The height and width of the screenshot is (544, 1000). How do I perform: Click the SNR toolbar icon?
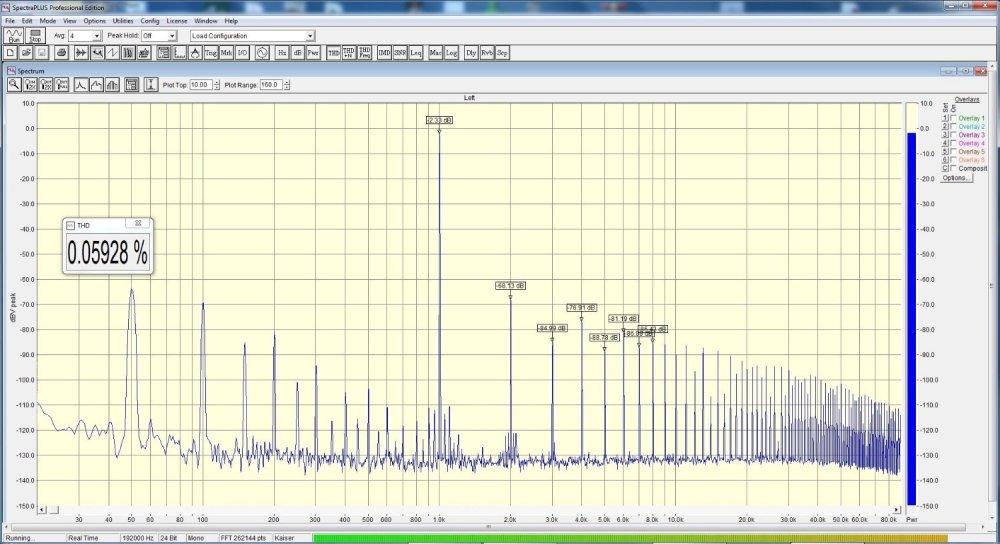(x=400, y=52)
